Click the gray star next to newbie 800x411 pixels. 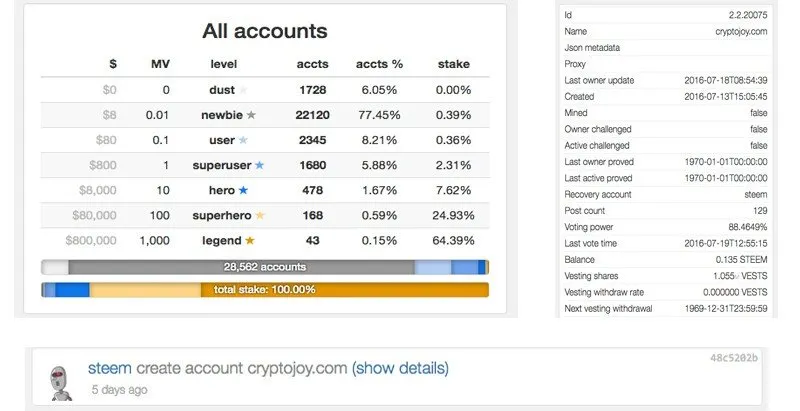251,115
